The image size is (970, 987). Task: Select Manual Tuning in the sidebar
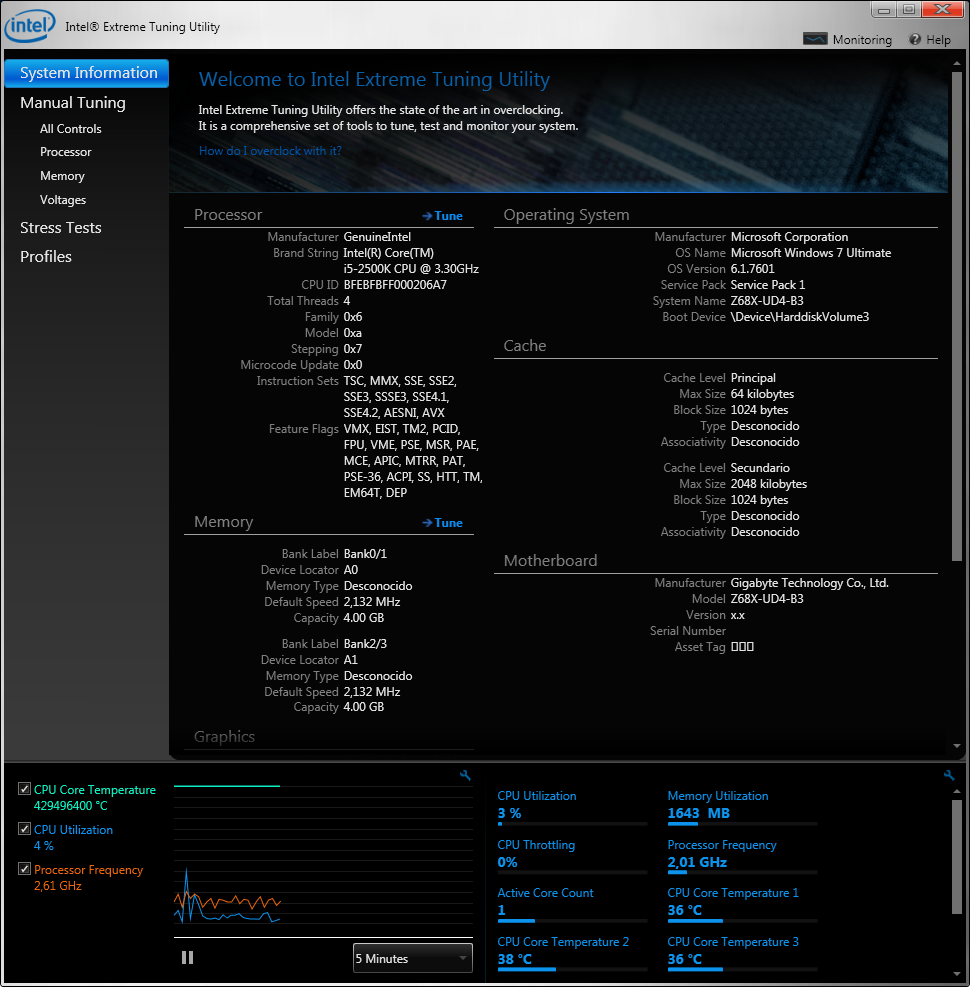tap(73, 103)
